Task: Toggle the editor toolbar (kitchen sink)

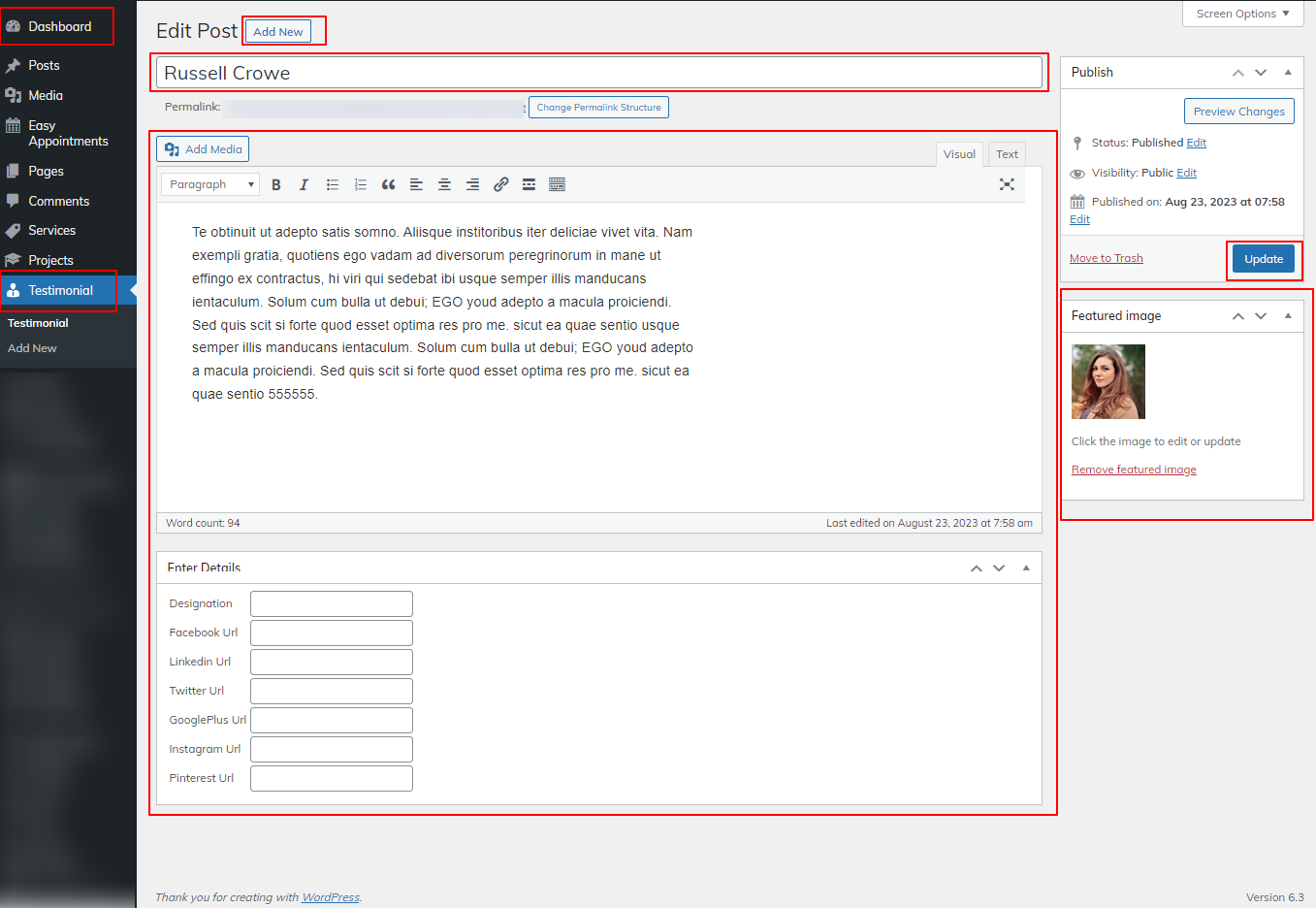Action: click(x=557, y=184)
